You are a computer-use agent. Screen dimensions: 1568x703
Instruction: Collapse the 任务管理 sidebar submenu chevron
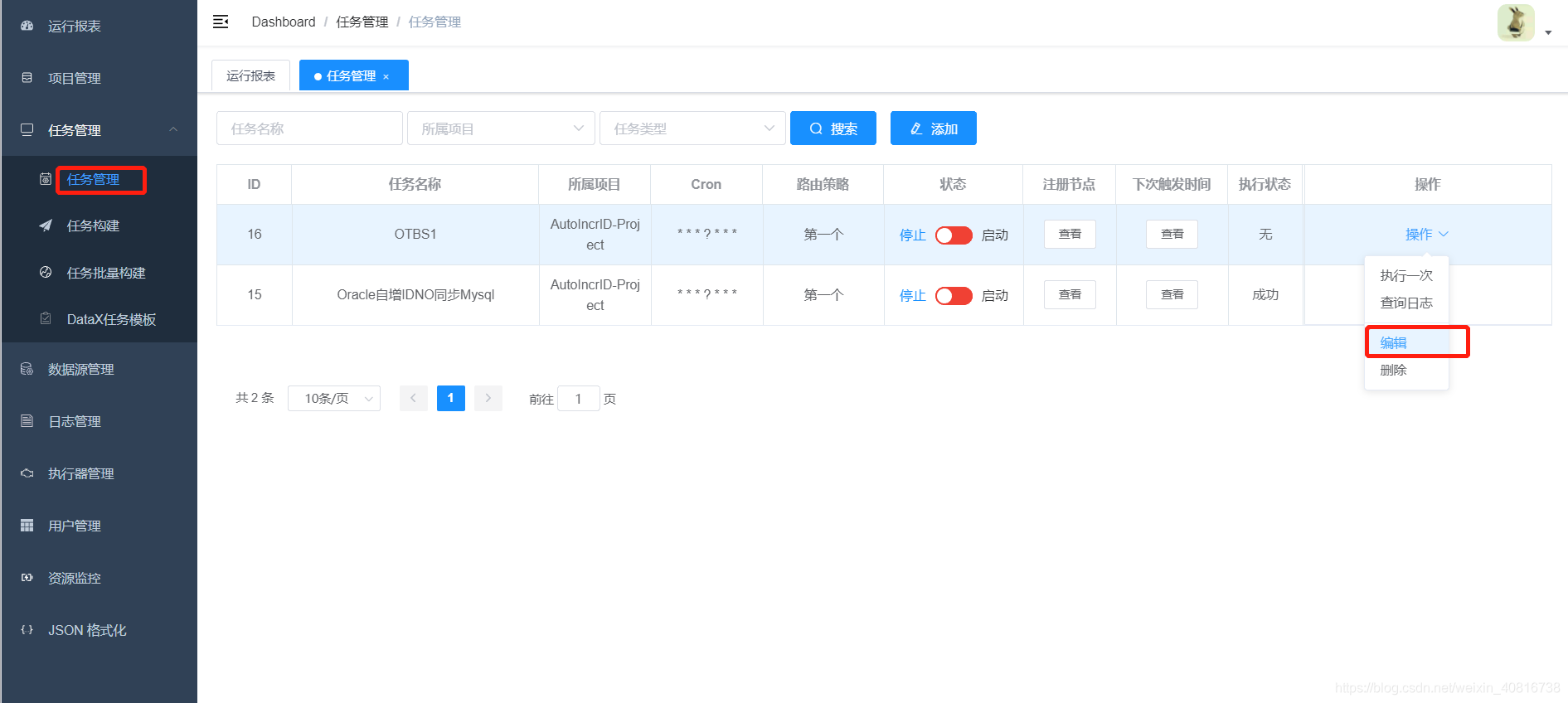(173, 129)
